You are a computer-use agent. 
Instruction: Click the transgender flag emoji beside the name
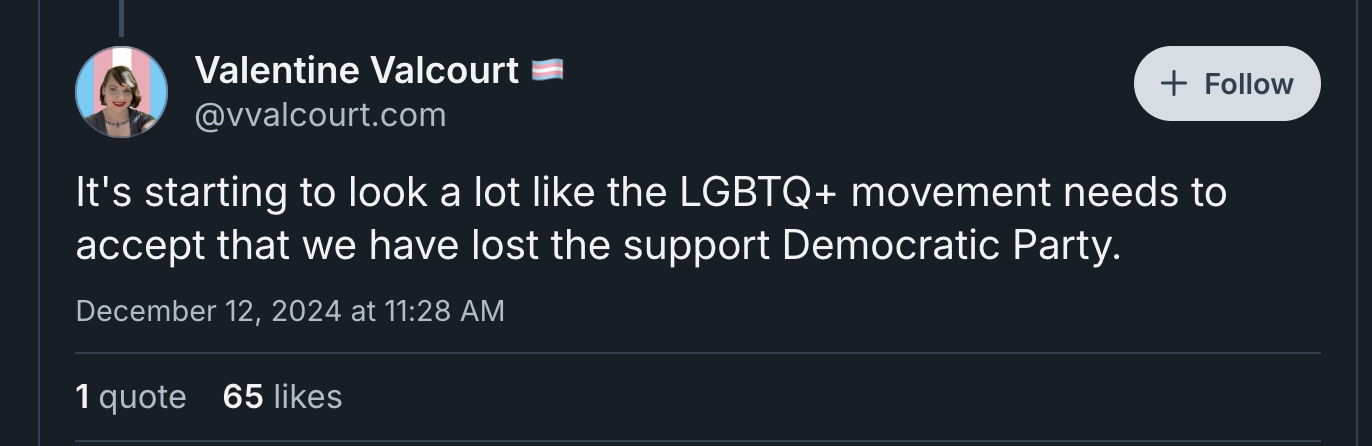547,70
